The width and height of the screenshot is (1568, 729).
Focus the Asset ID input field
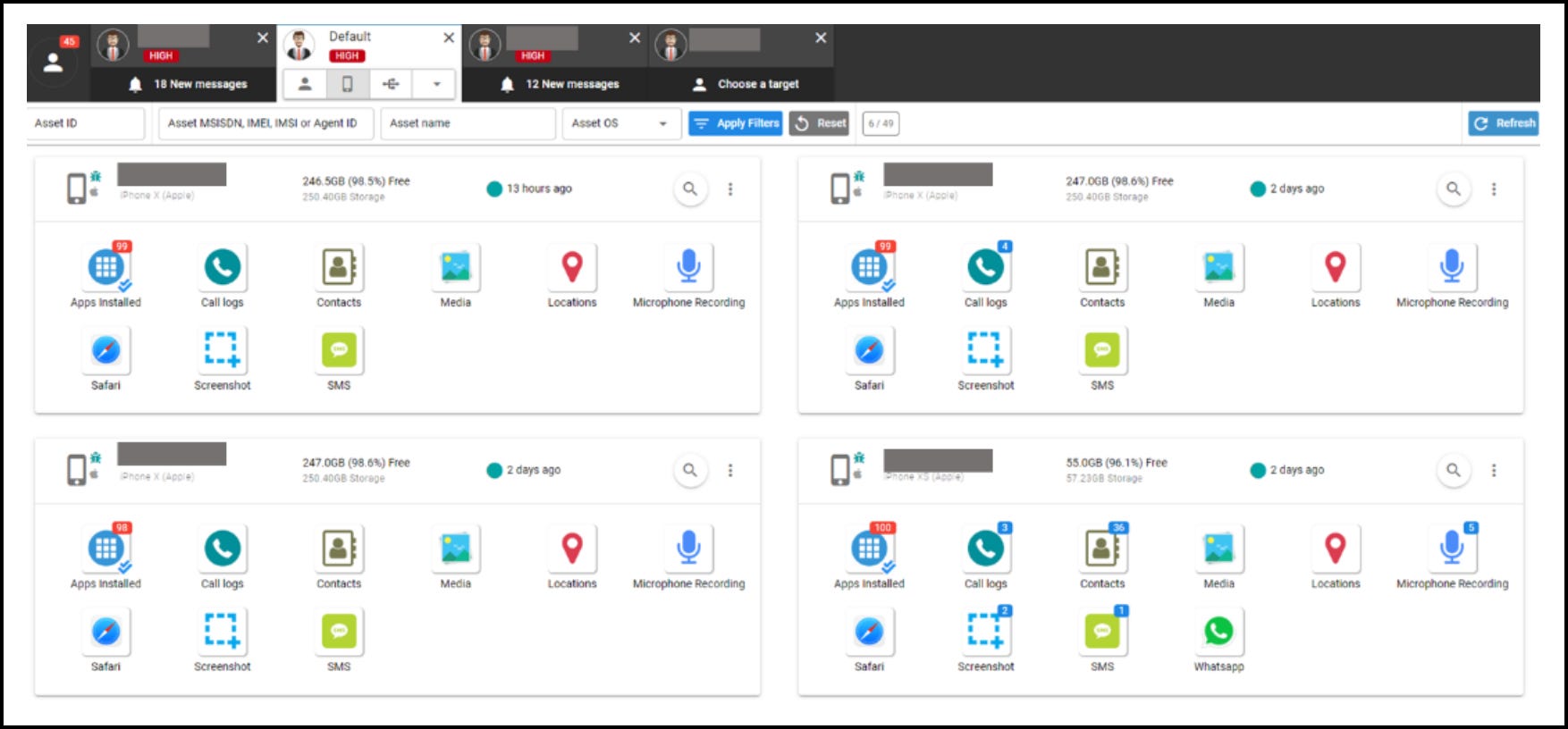coord(86,123)
